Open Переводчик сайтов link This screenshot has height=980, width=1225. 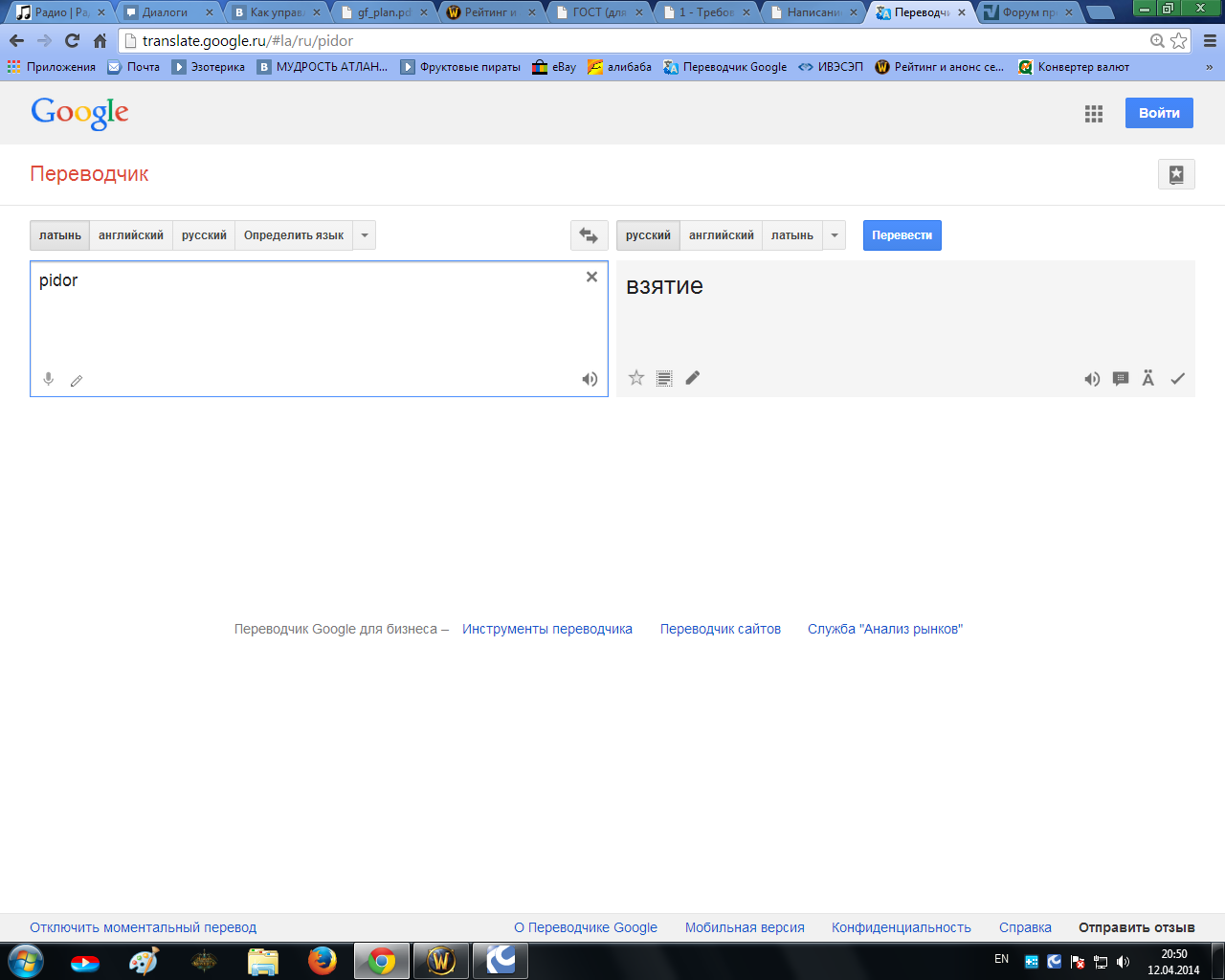pos(721,629)
